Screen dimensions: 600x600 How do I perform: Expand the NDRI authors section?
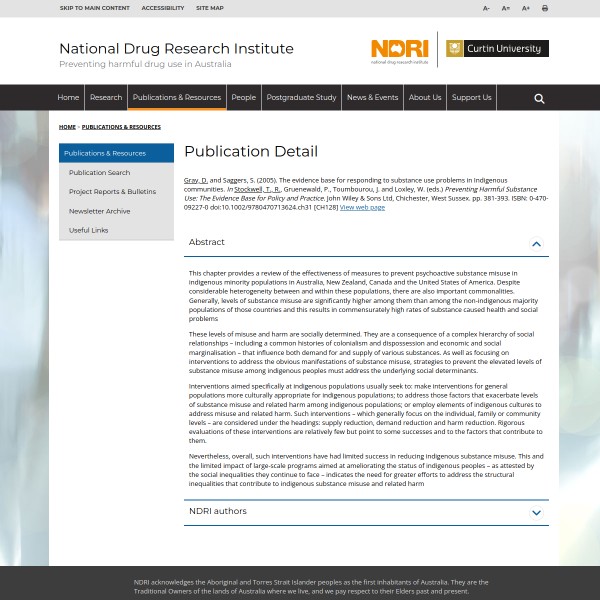click(536, 512)
